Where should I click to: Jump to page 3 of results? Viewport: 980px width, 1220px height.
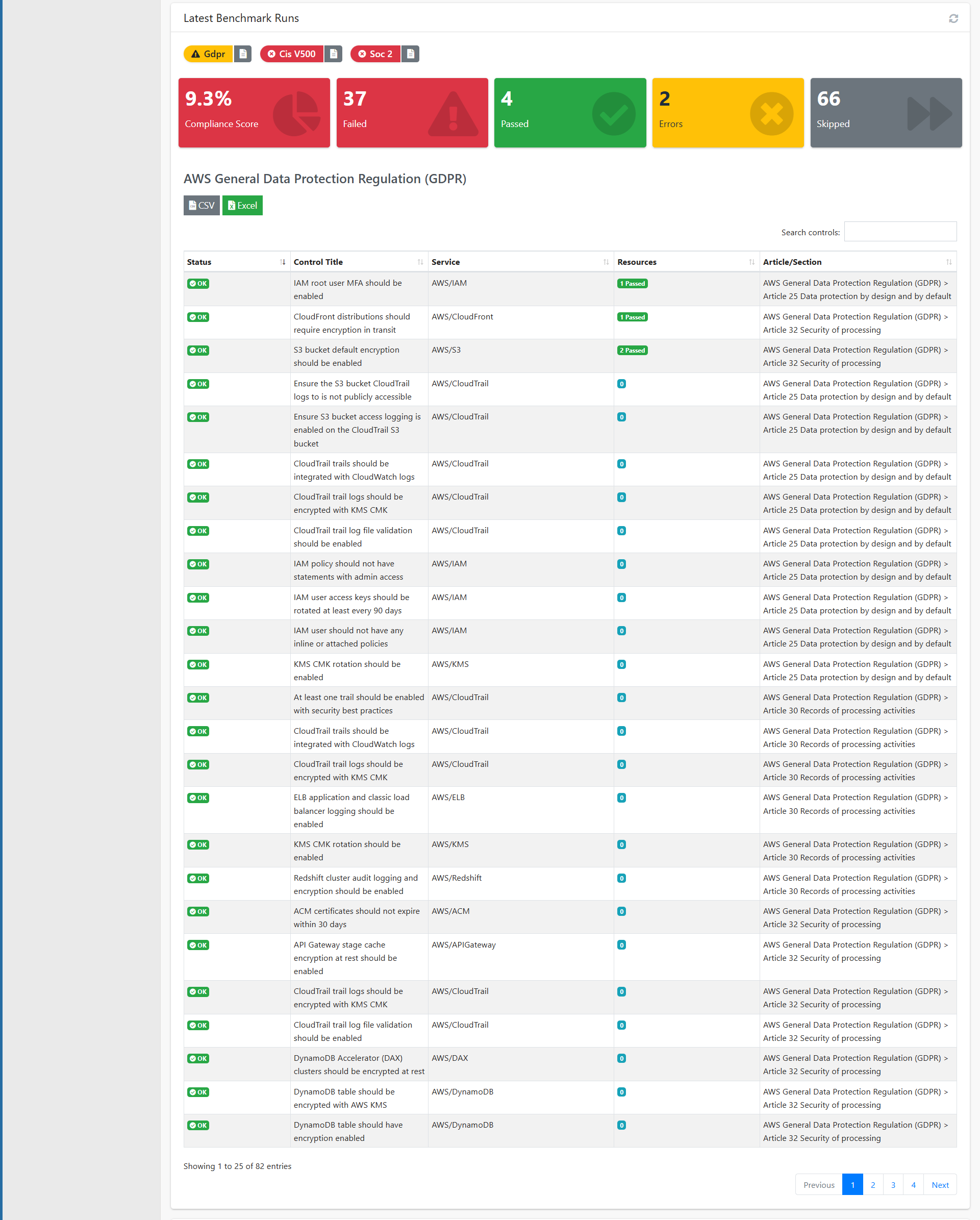893,1184
